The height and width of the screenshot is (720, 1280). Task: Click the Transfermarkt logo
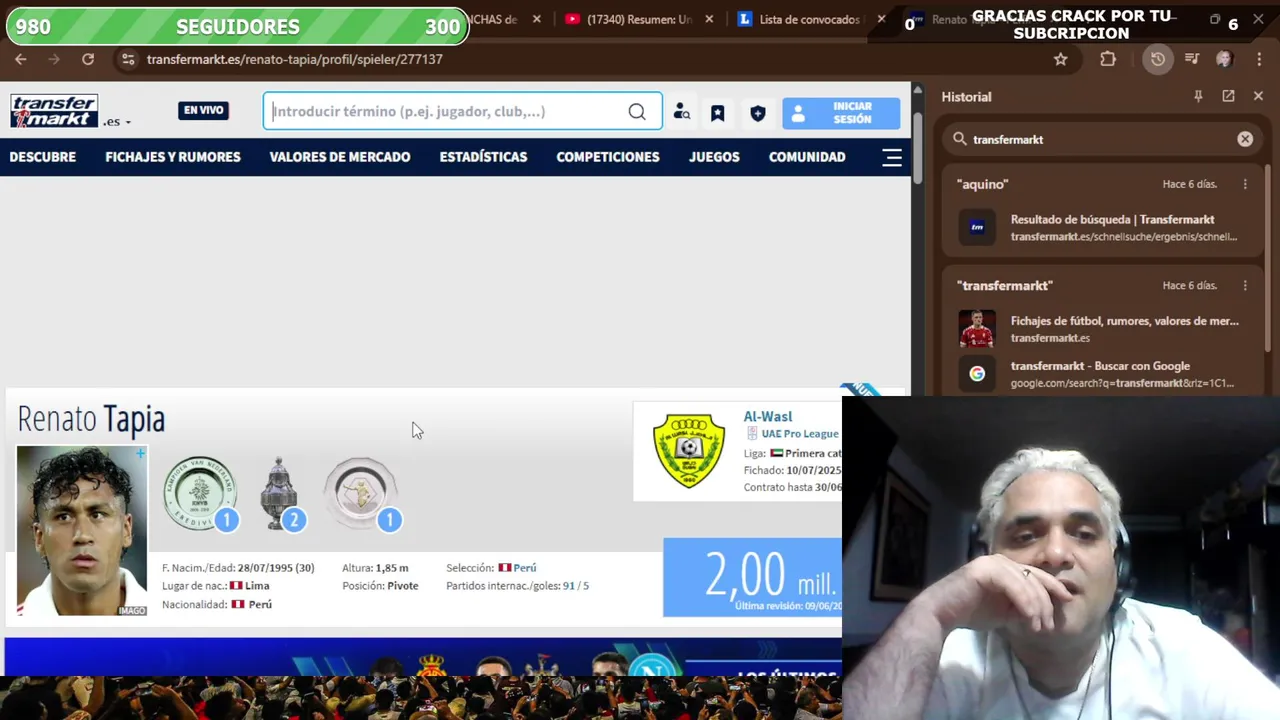(x=54, y=111)
